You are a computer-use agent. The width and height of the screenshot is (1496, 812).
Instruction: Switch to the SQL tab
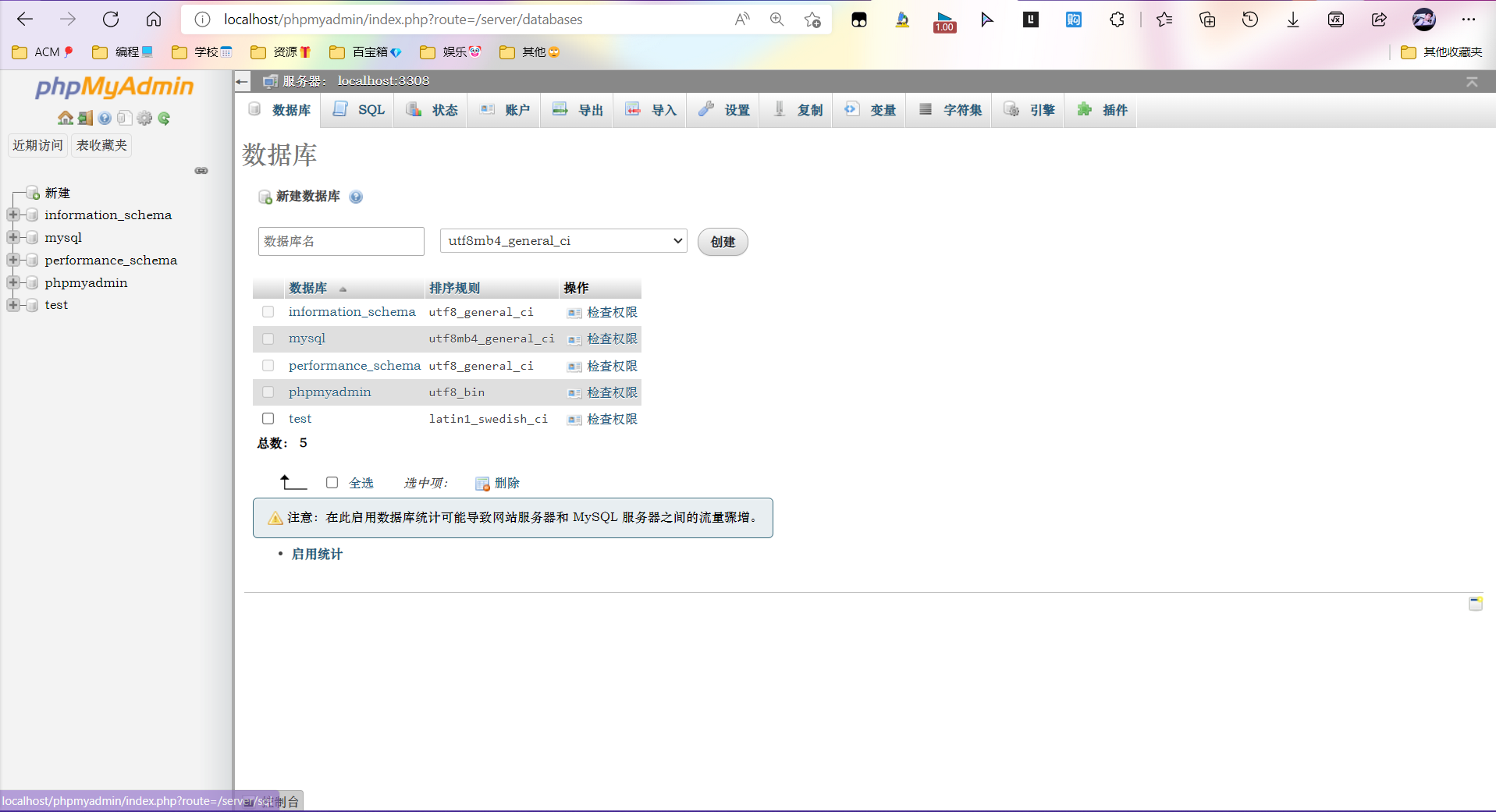click(x=359, y=110)
